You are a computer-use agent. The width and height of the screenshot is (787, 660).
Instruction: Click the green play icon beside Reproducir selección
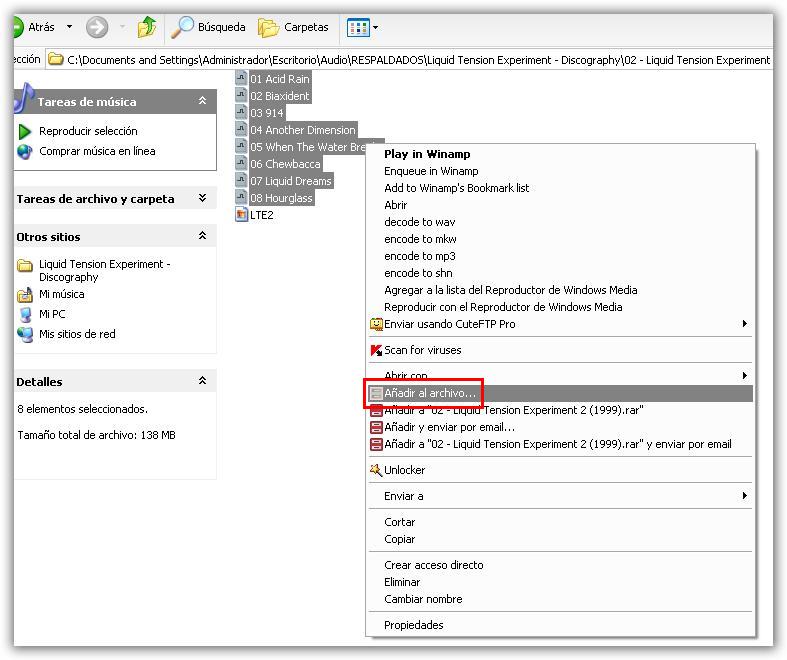pos(25,131)
